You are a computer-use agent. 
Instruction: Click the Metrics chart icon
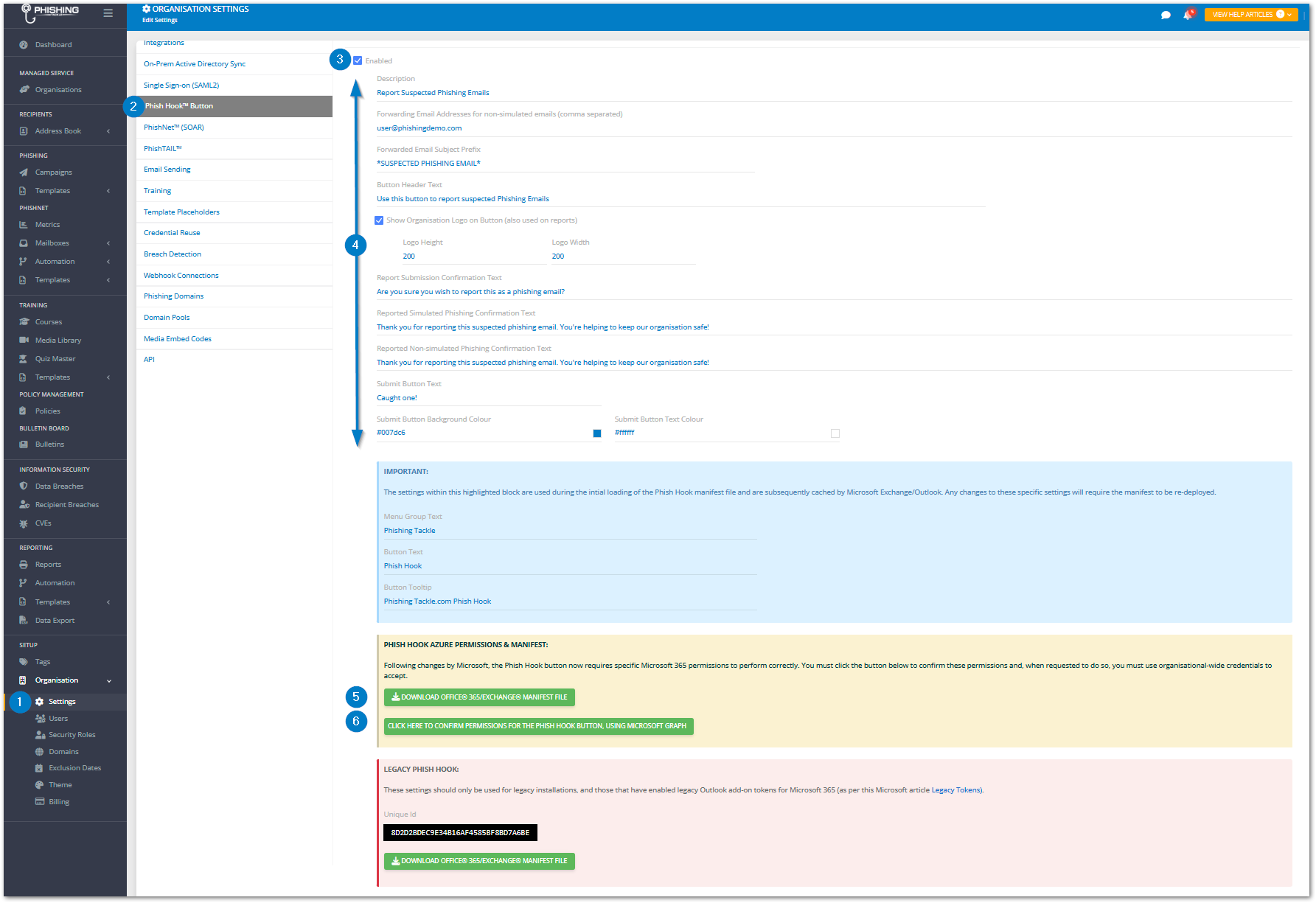pos(24,225)
